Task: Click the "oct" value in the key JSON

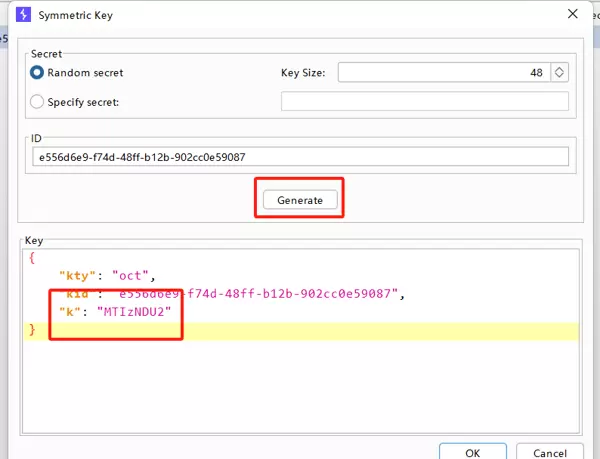Action: 135,275
